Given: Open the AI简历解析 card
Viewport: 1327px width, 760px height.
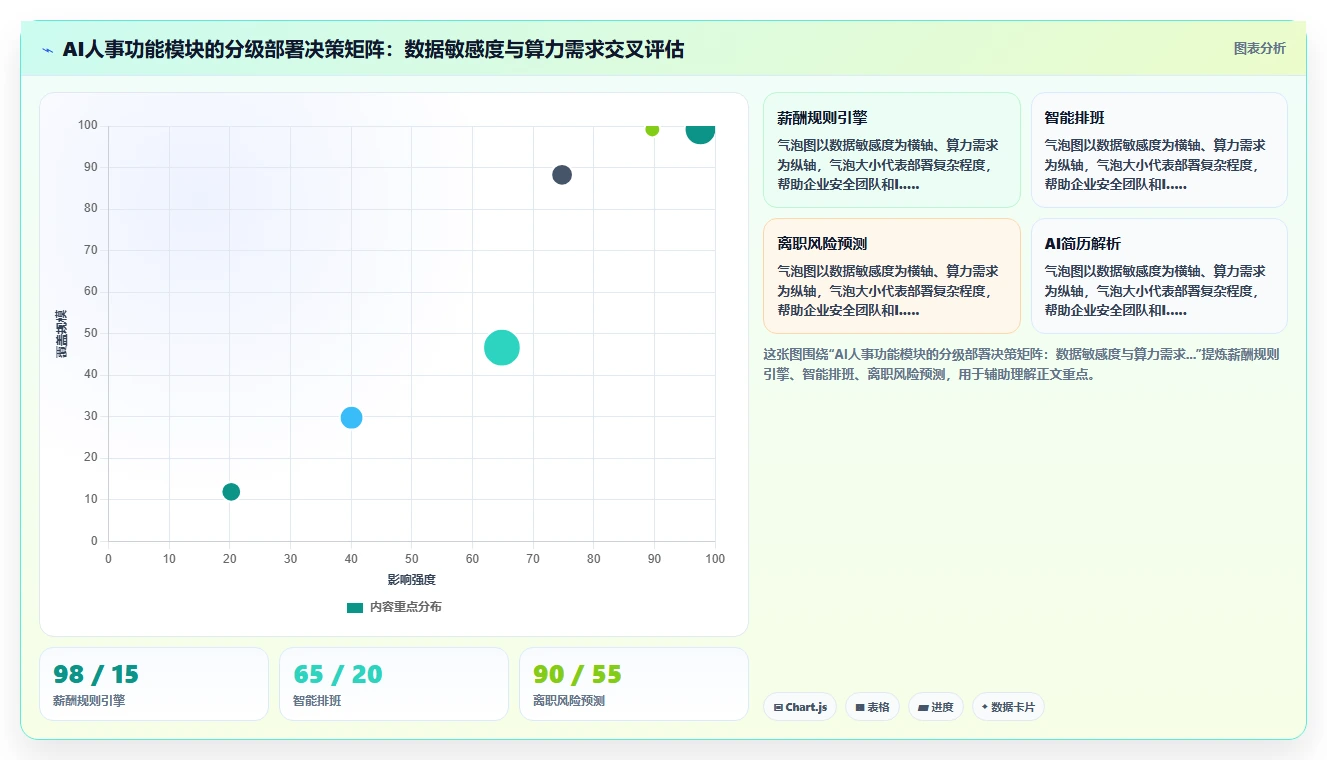Looking at the screenshot, I should (1159, 276).
